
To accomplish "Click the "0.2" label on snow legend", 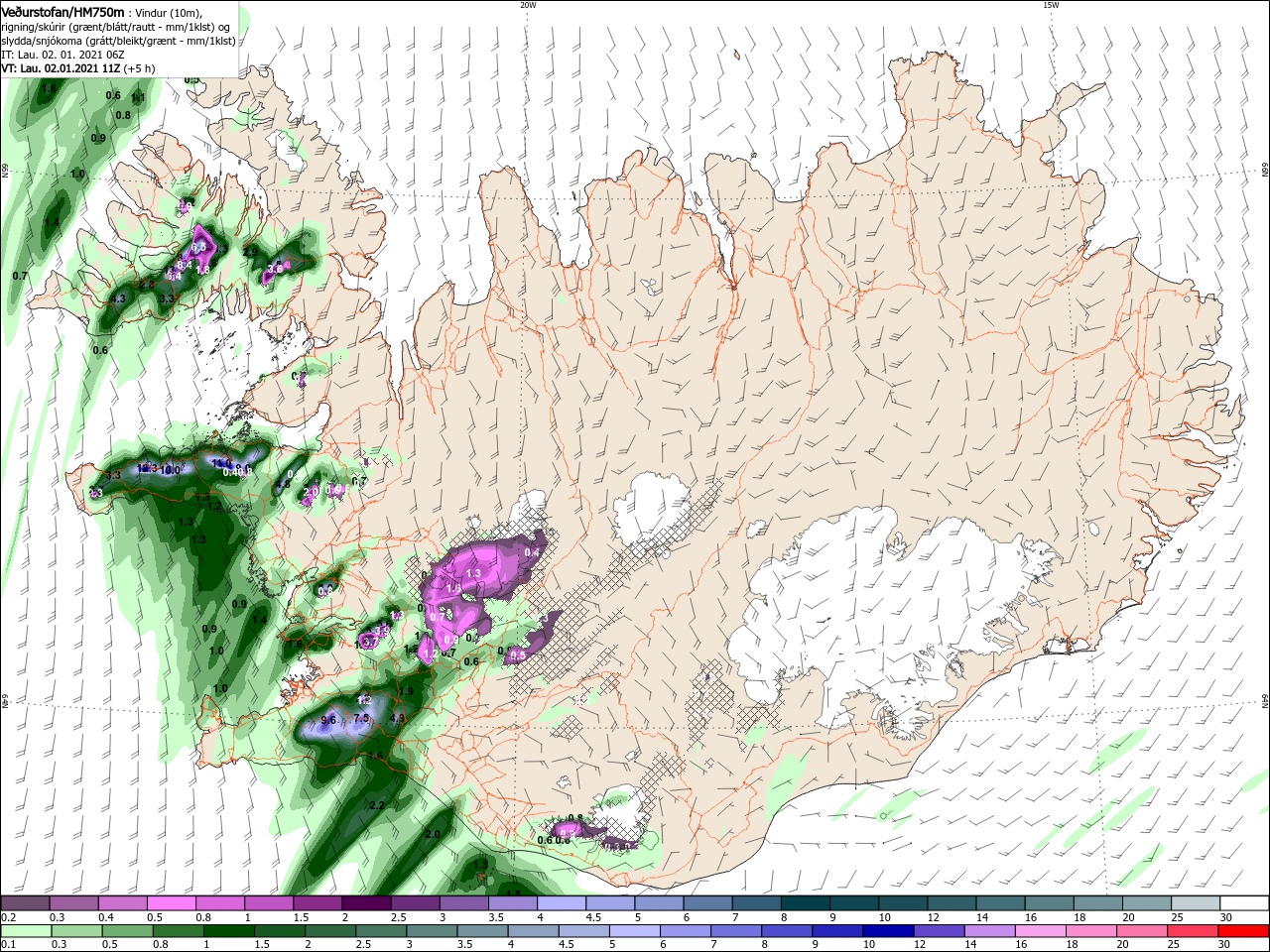I will (9, 918).
